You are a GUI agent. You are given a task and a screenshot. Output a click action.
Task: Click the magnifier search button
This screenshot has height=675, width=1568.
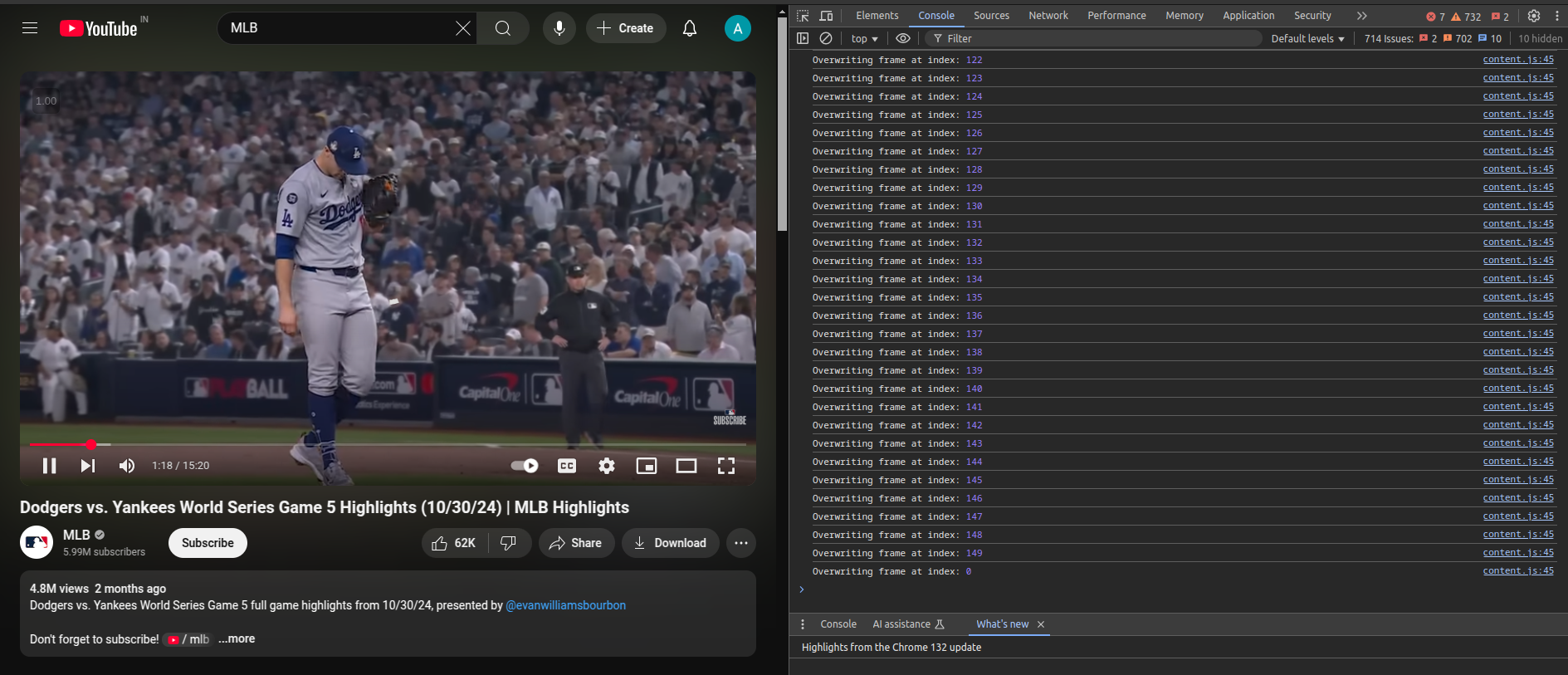[503, 28]
